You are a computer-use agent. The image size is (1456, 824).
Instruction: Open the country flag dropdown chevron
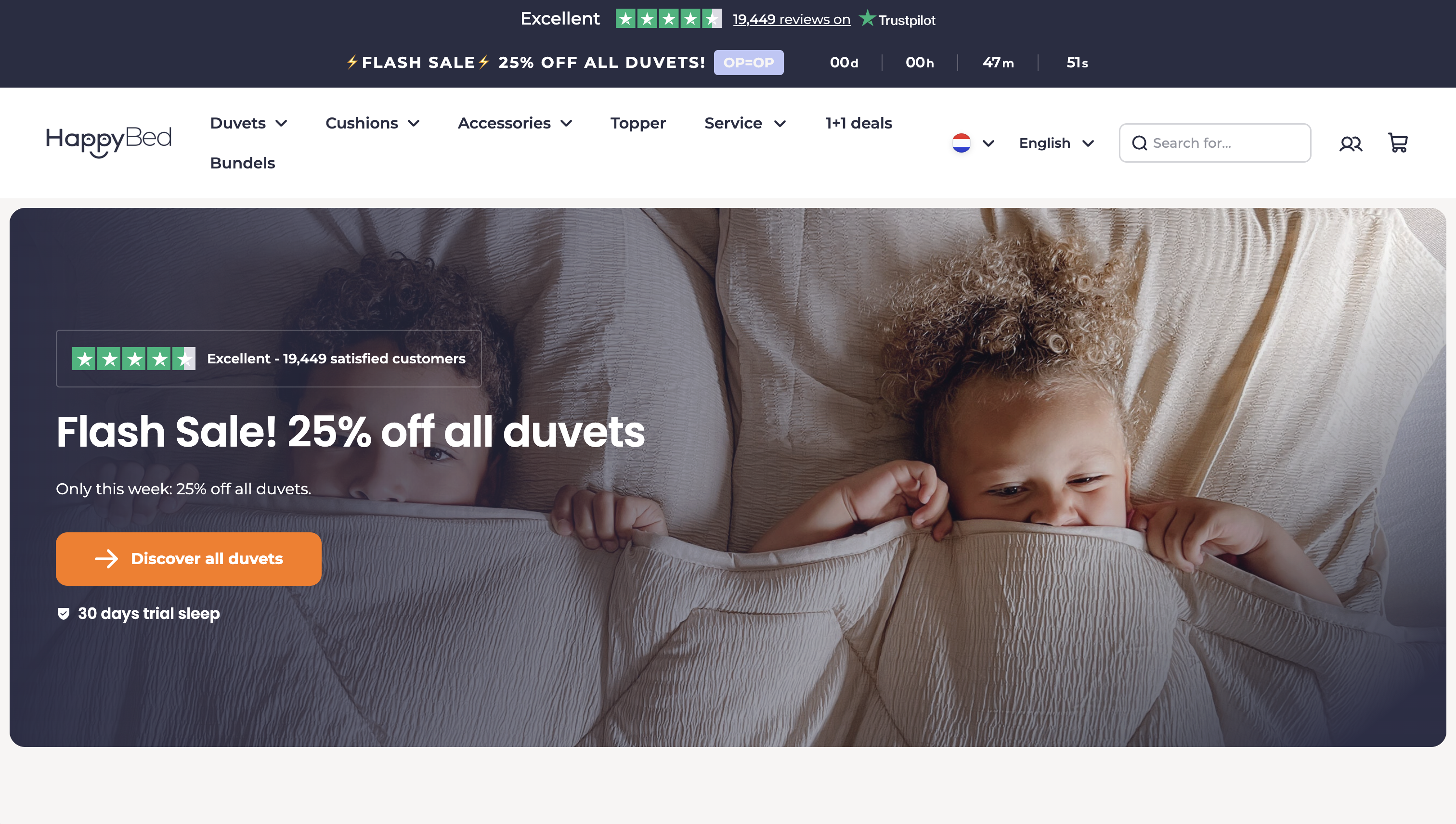(988, 144)
